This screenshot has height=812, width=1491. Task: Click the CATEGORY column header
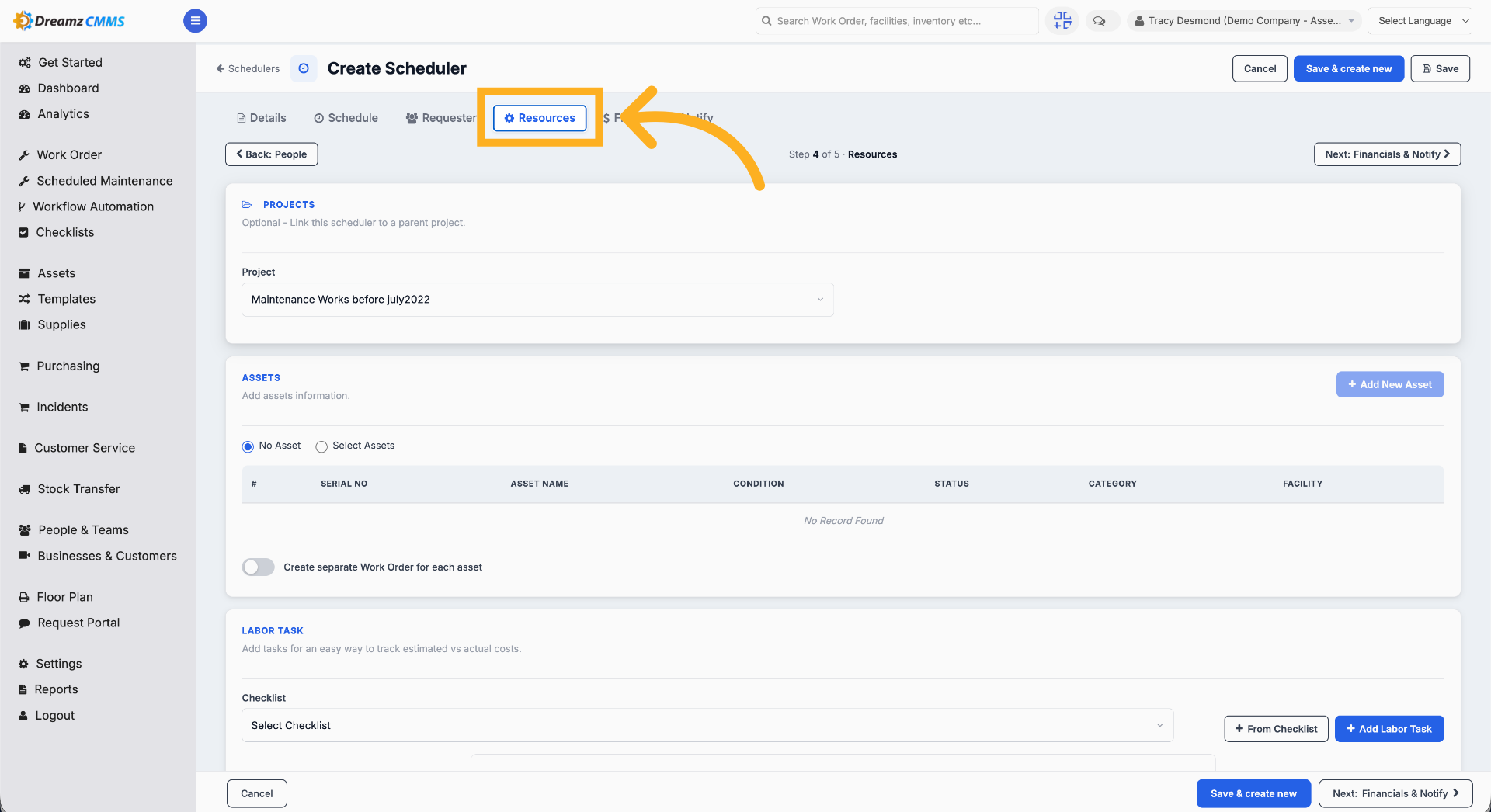pyautogui.click(x=1112, y=484)
